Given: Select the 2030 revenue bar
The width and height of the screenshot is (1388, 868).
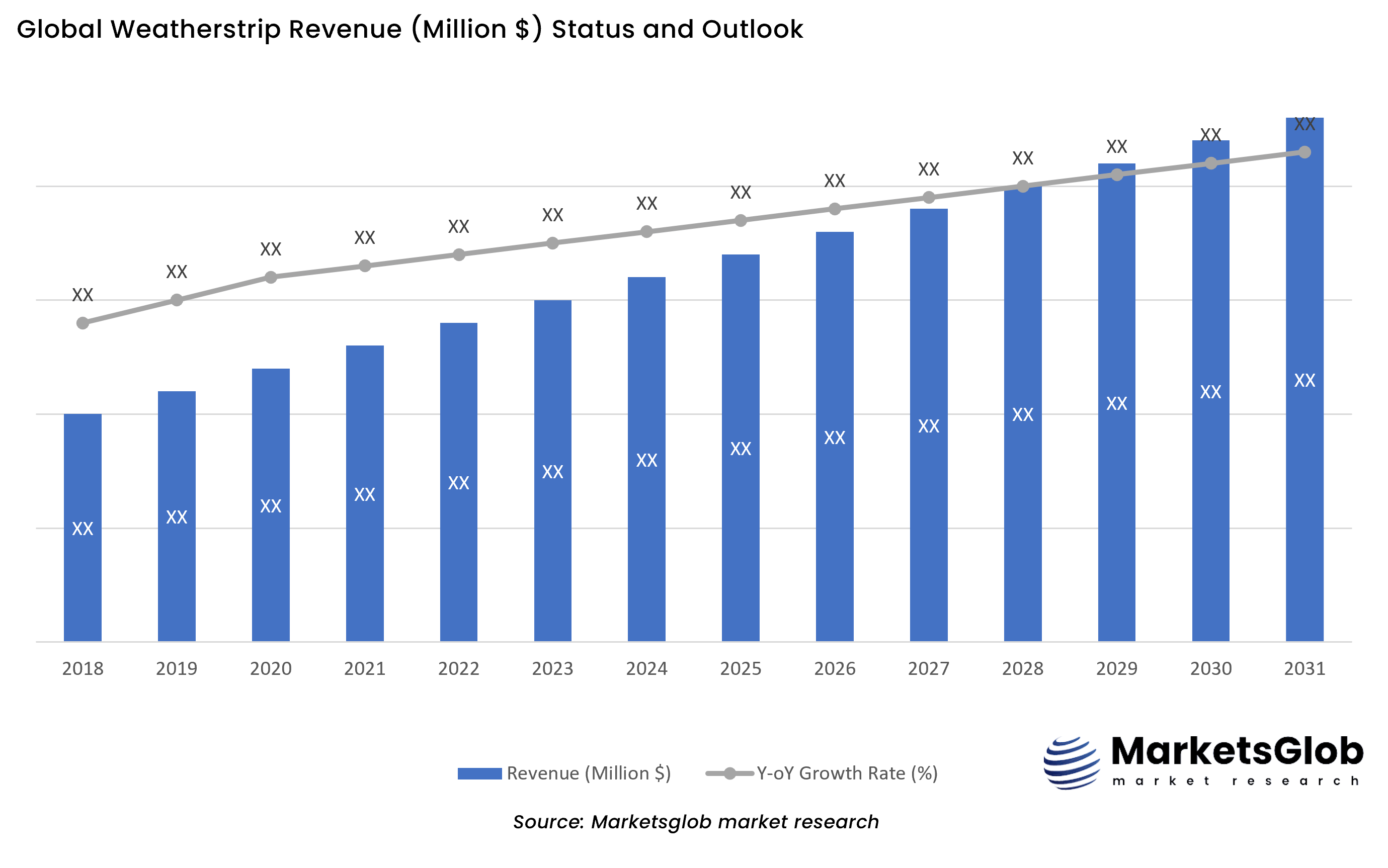Looking at the screenshot, I should coord(1210,391).
